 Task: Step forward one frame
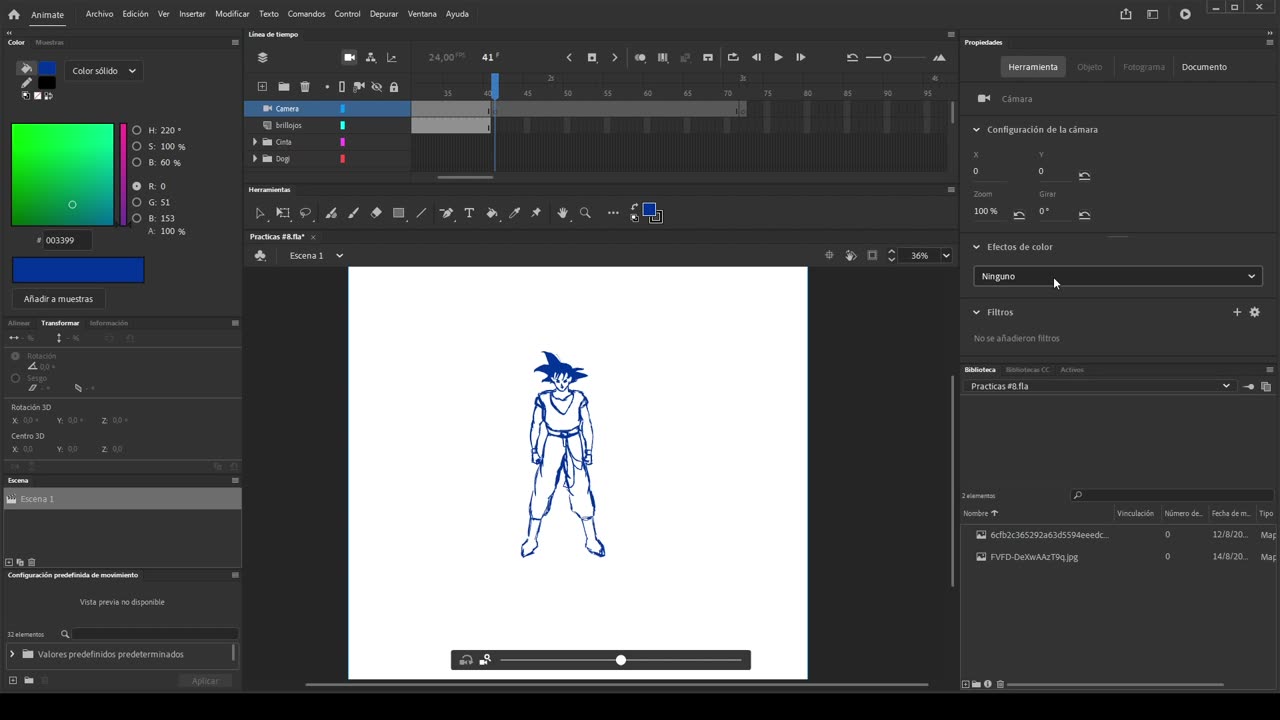800,57
